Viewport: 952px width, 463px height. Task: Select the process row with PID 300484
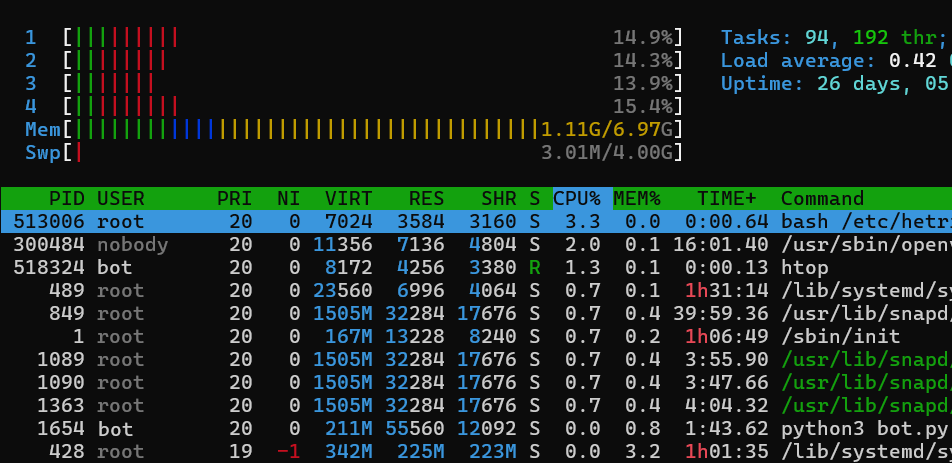pos(476,245)
